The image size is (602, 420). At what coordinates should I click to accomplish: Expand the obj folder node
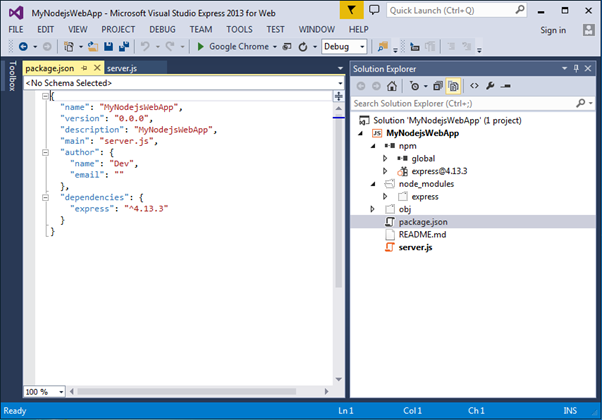(x=372, y=209)
